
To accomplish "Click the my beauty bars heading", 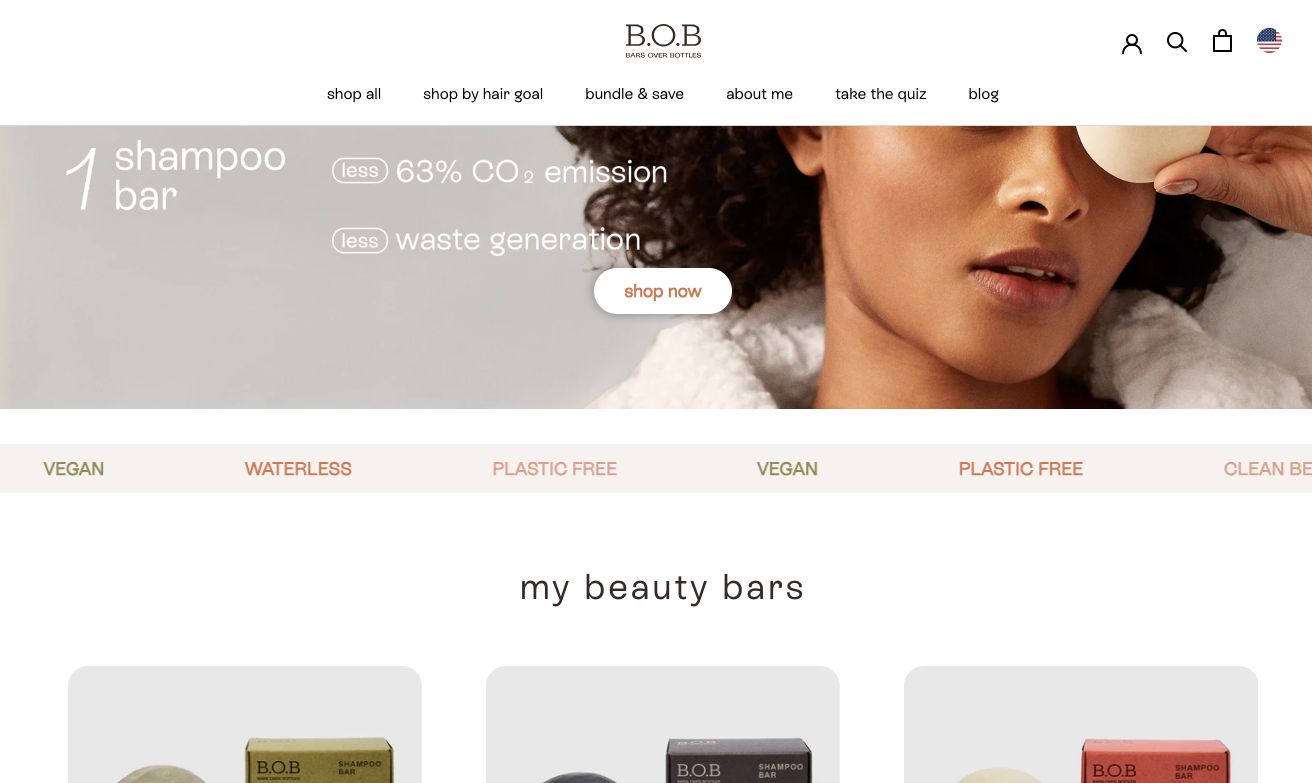I will pos(662,588).
